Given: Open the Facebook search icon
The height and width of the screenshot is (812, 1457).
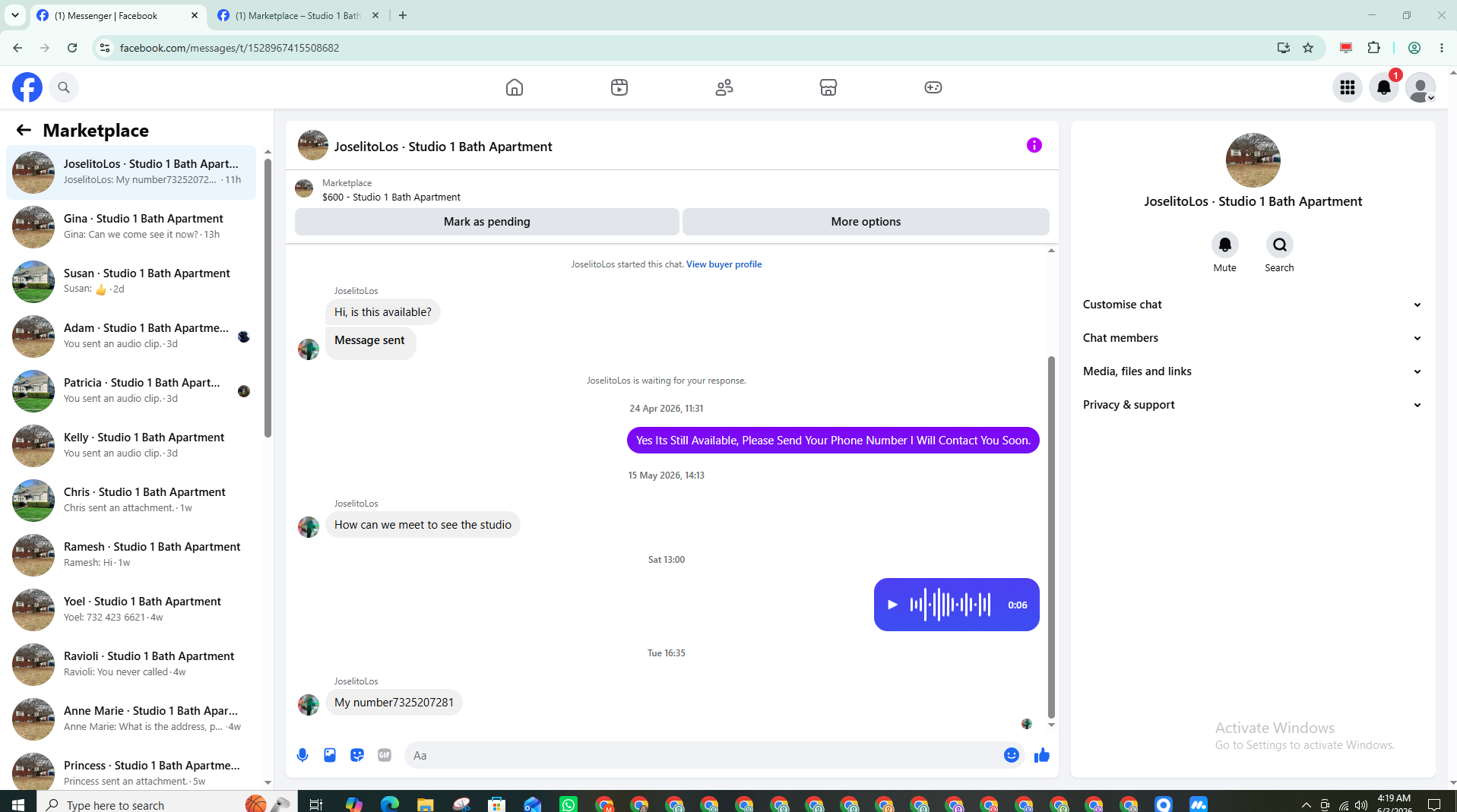Looking at the screenshot, I should click(x=64, y=87).
